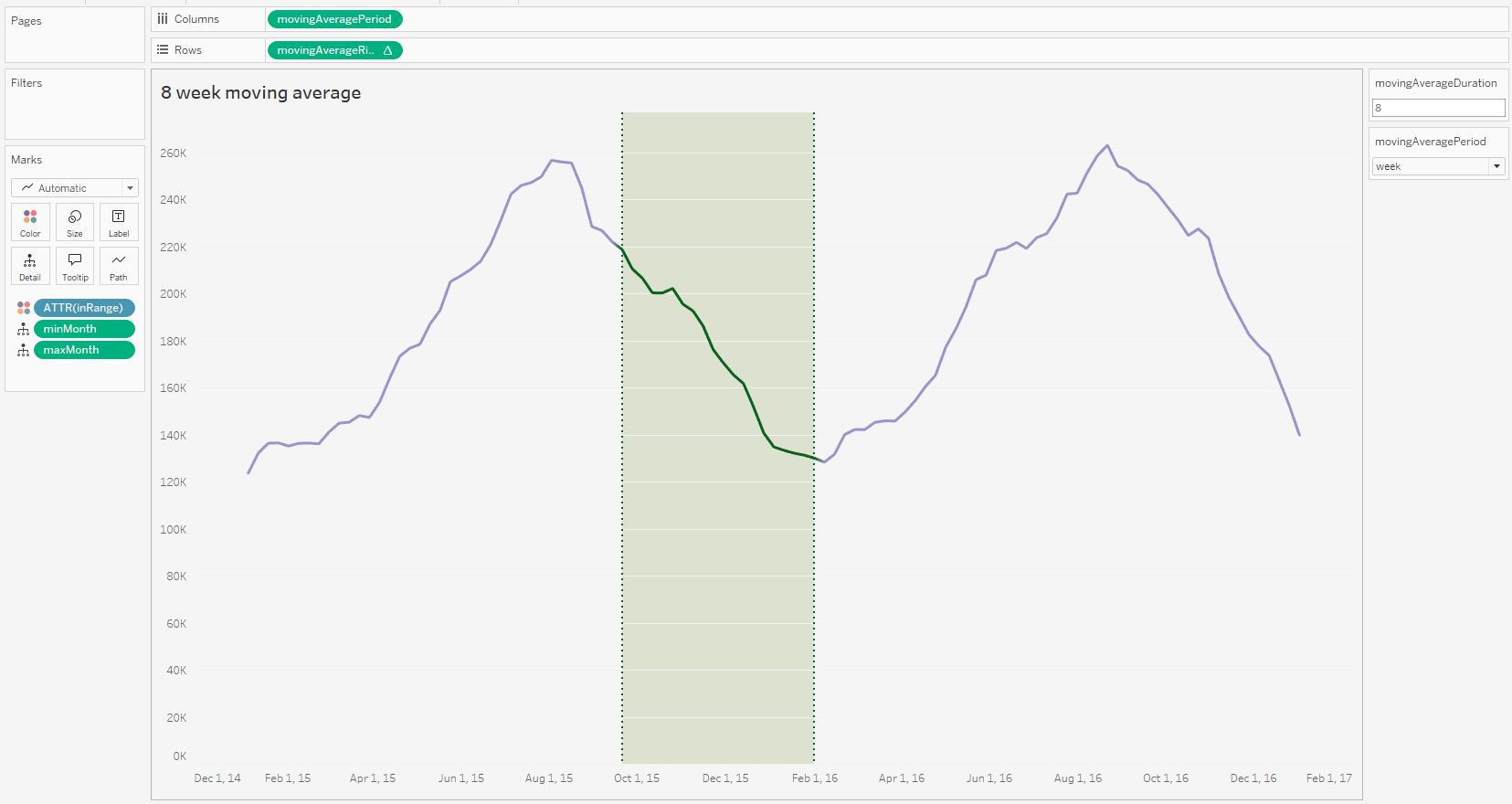Click detail icon beside minMonth pill

24,329
